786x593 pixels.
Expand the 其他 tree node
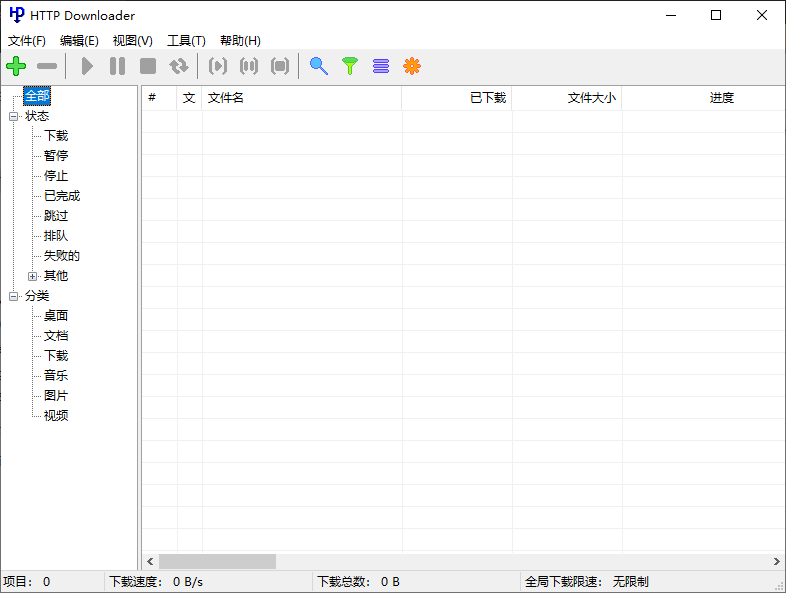(32, 276)
